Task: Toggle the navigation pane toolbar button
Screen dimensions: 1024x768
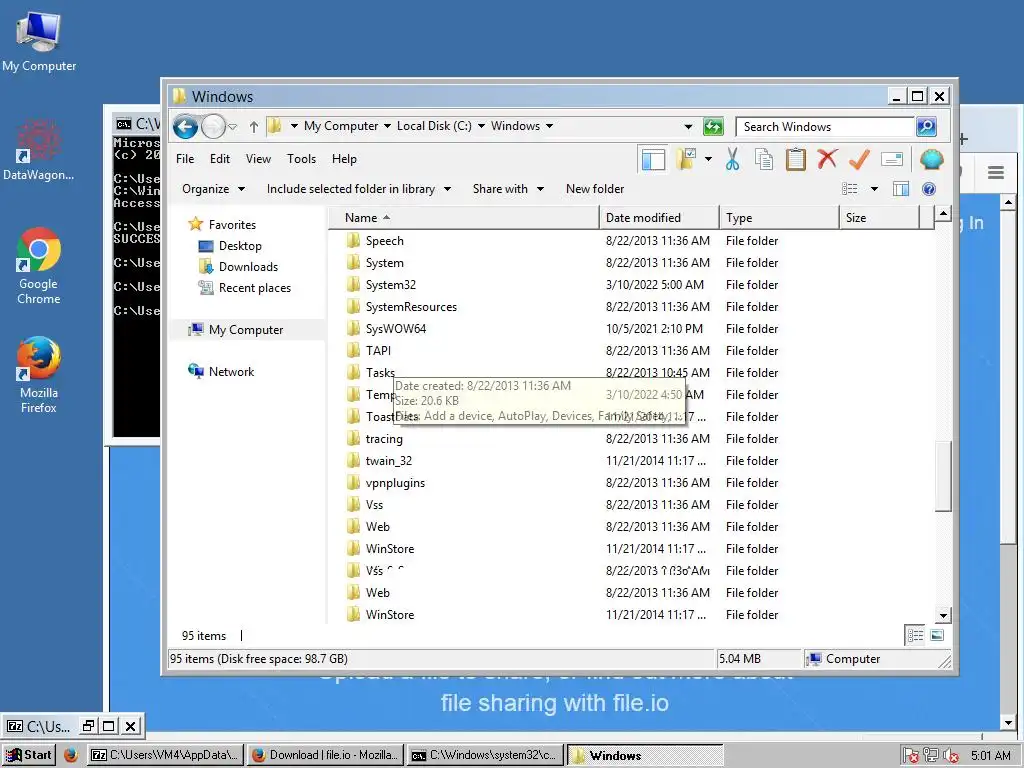Action: click(x=653, y=159)
